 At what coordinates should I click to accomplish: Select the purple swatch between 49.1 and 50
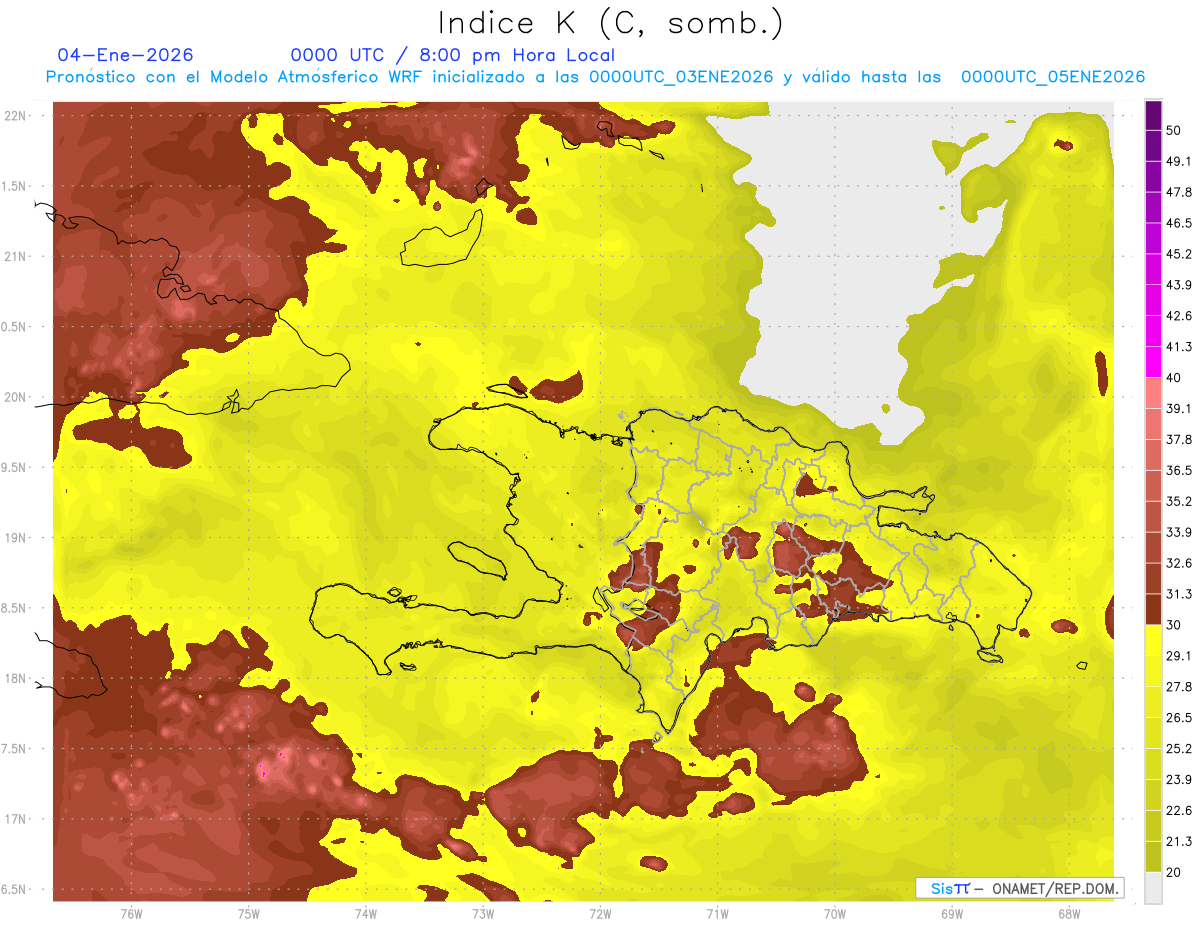pos(1154,146)
